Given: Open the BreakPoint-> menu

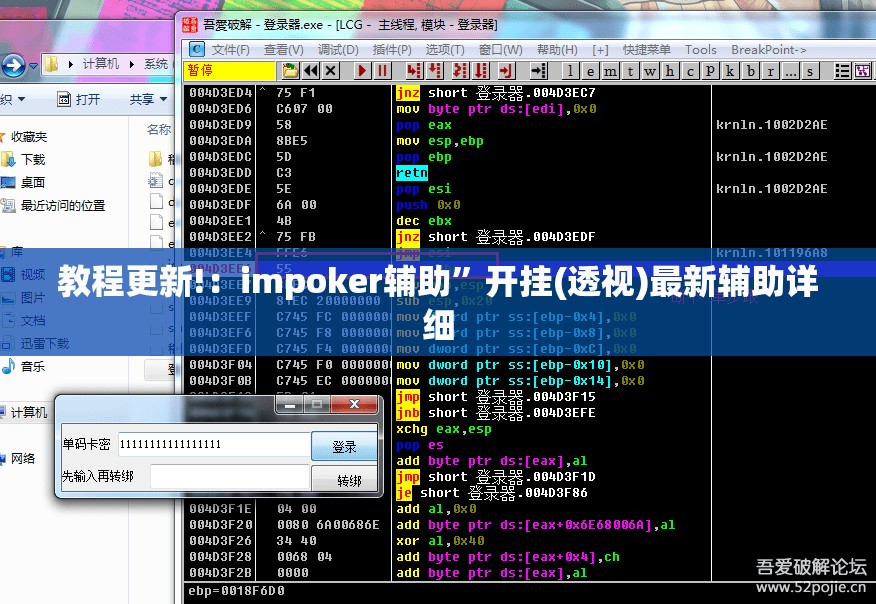Looking at the screenshot, I should tap(769, 50).
